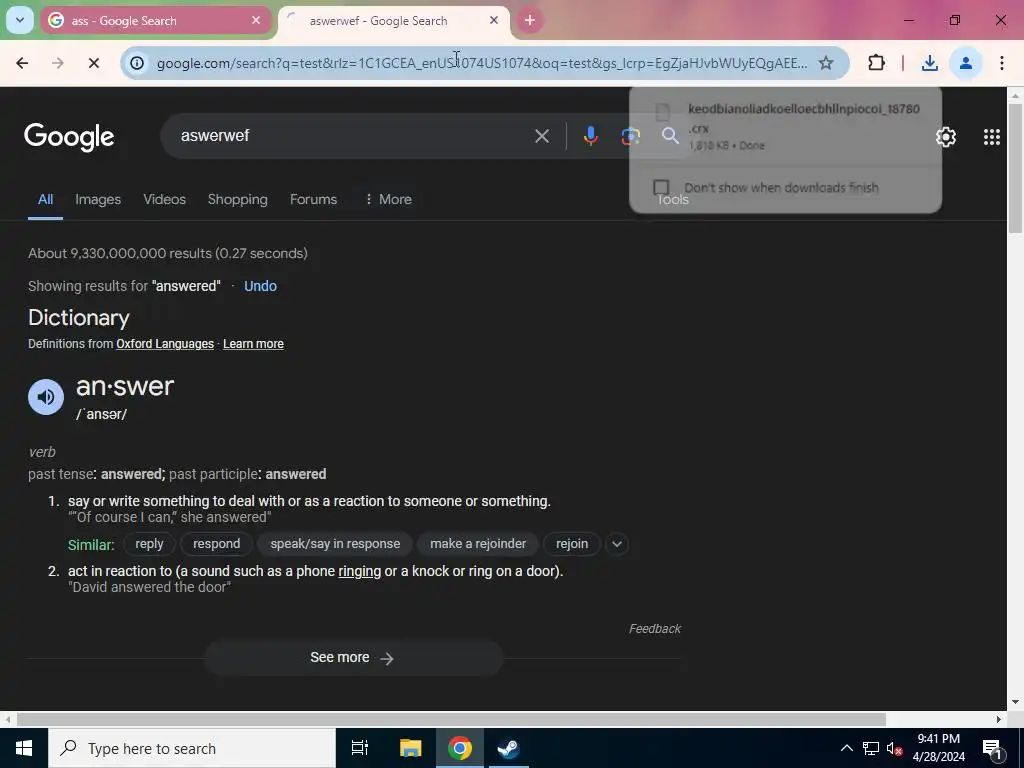This screenshot has height=768, width=1024.
Task: Click the address bar URL
Action: (x=482, y=63)
